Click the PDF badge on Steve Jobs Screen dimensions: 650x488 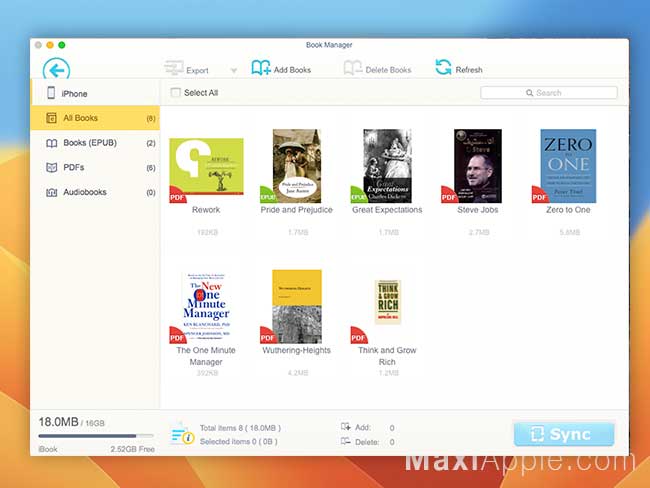point(449,196)
